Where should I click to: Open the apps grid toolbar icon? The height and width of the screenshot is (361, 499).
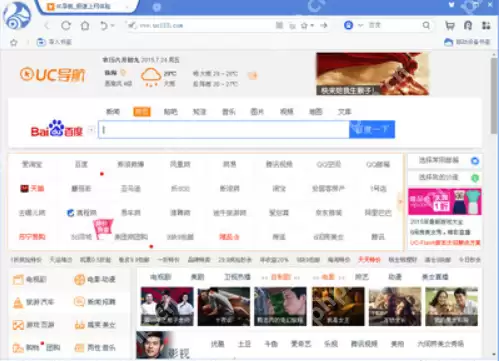click(x=486, y=25)
